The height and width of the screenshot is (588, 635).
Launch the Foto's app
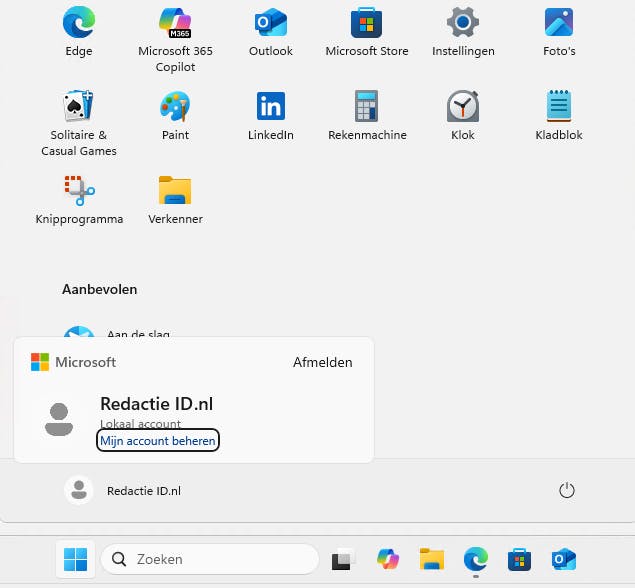coord(559,32)
